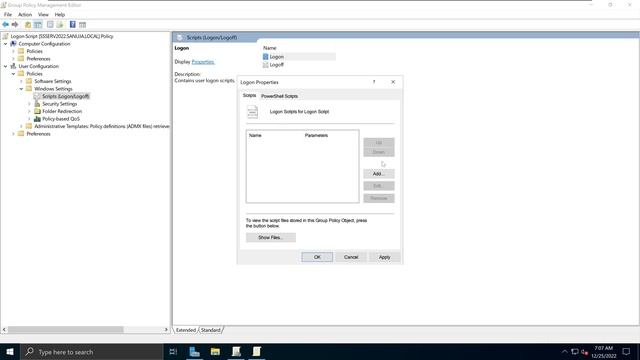
Task: Open the taskbar clock showing 7:07 AM
Action: [x=604, y=351]
